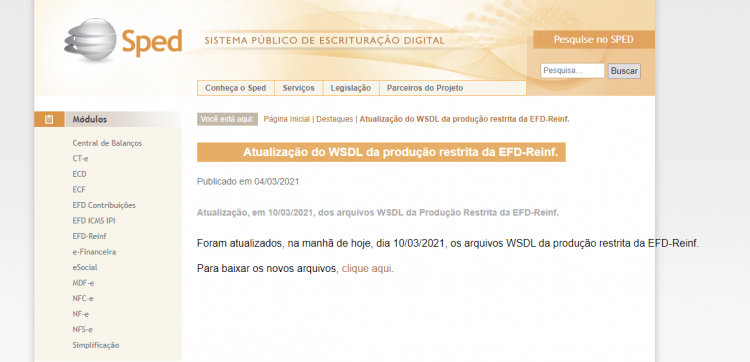Focus the Pesquisa search field
Viewport: 750px width, 362px height.
(x=573, y=71)
